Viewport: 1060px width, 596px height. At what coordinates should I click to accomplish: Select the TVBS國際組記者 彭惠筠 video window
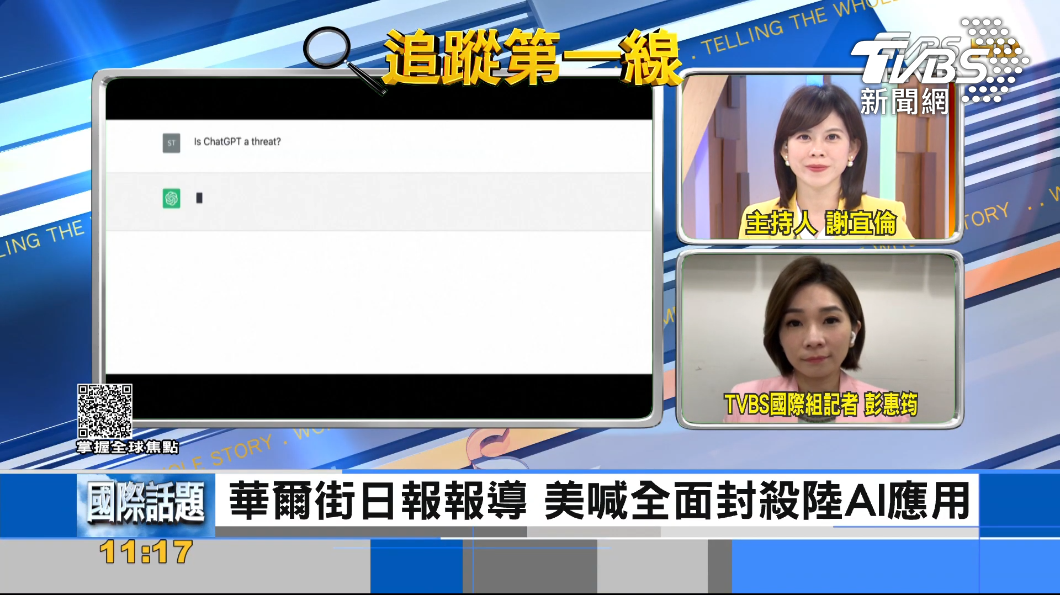coord(820,339)
